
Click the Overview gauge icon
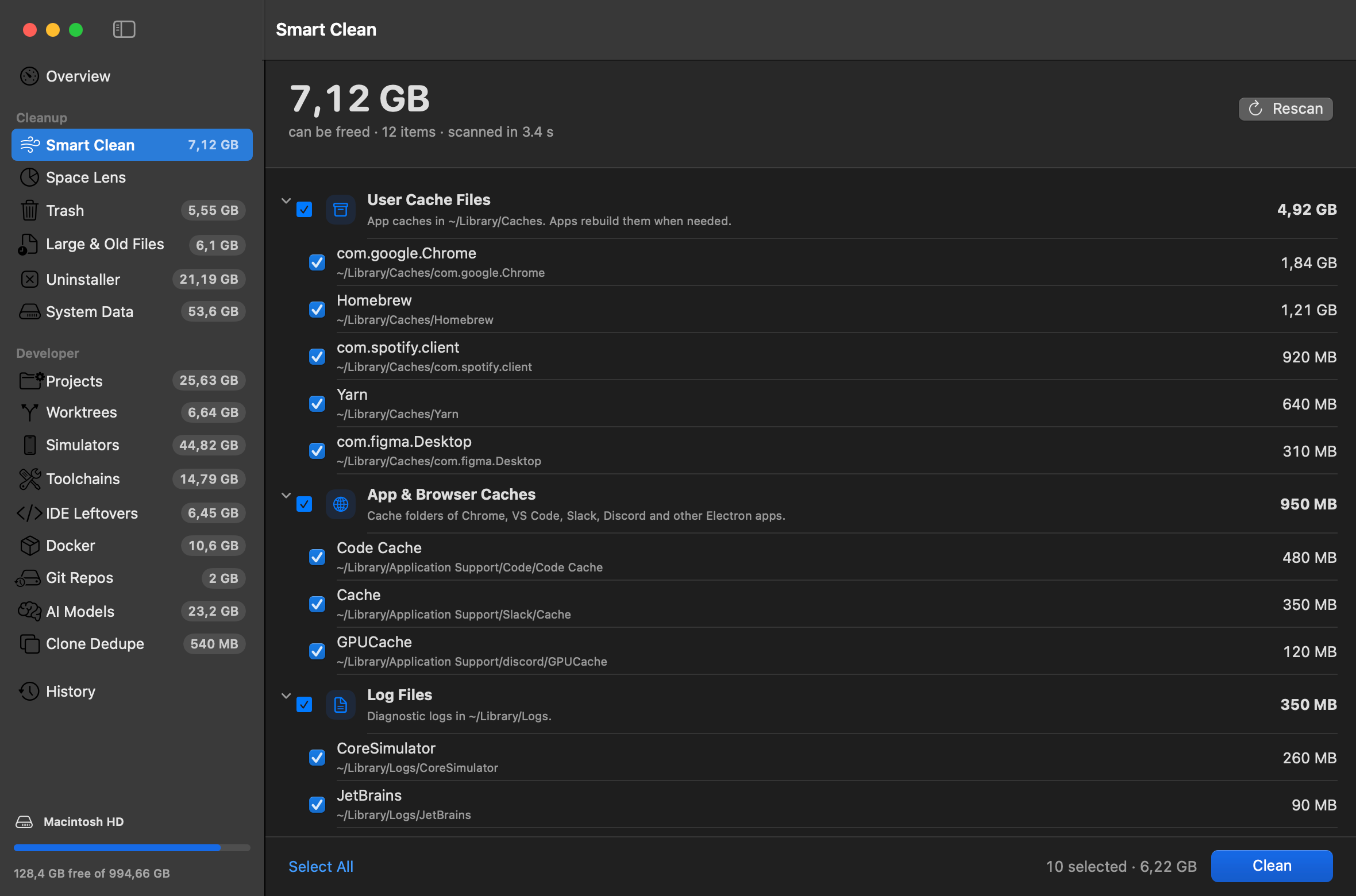29,76
